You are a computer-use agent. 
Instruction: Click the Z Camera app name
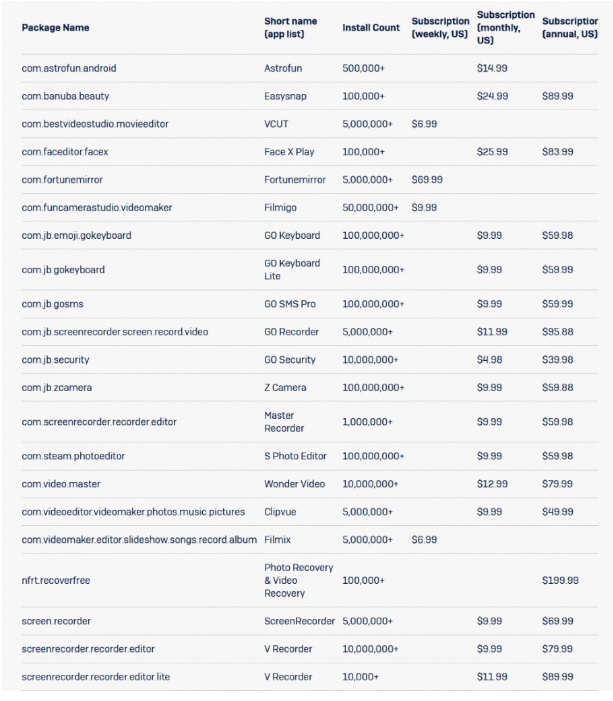tap(286, 387)
